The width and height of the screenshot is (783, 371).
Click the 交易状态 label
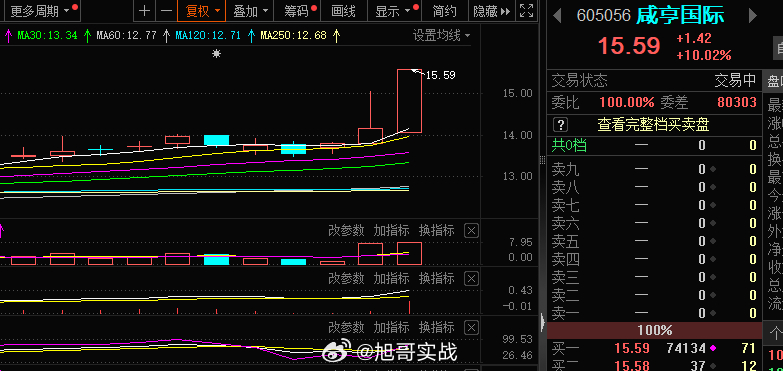[x=579, y=80]
